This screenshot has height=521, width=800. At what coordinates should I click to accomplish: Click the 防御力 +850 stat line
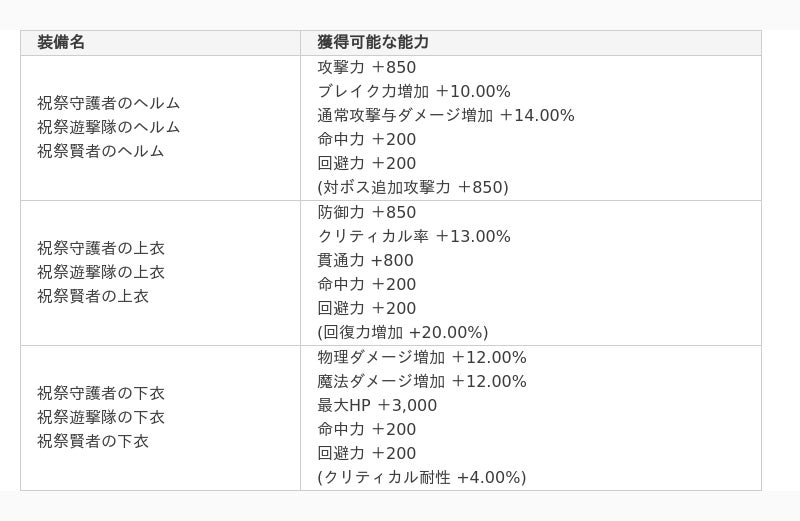click(366, 212)
